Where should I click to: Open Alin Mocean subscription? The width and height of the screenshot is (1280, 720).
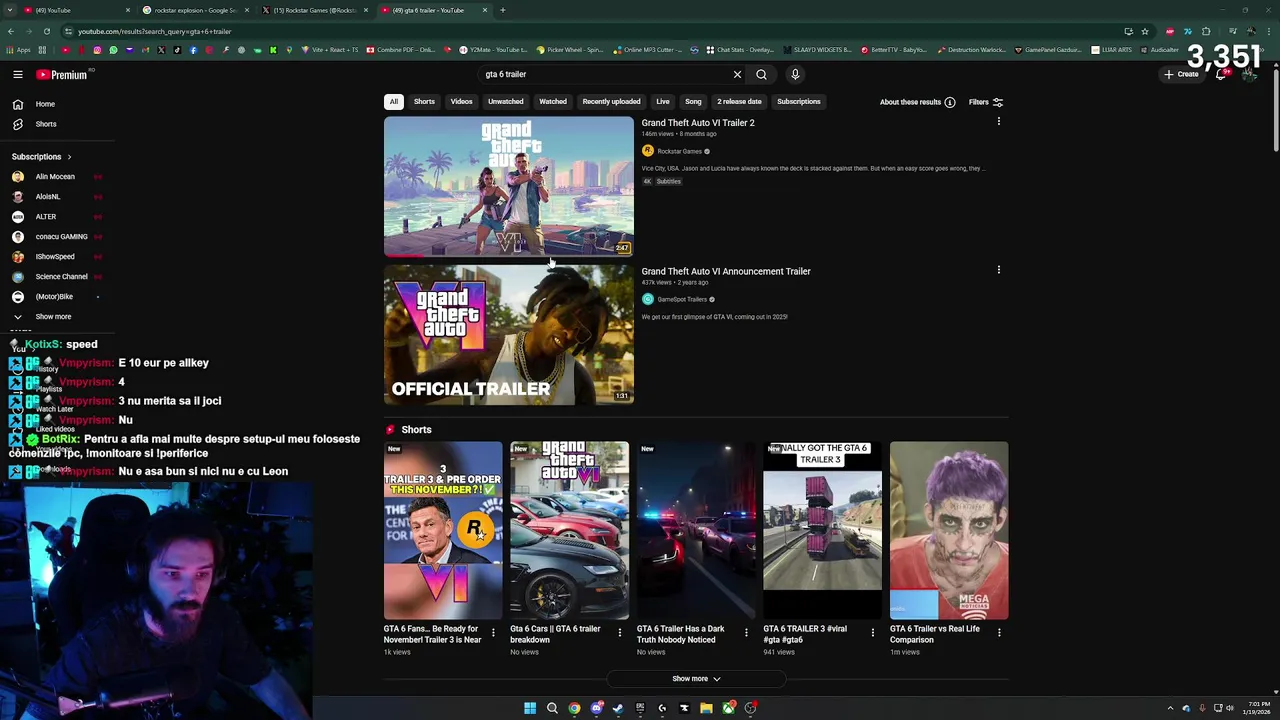tap(55, 177)
